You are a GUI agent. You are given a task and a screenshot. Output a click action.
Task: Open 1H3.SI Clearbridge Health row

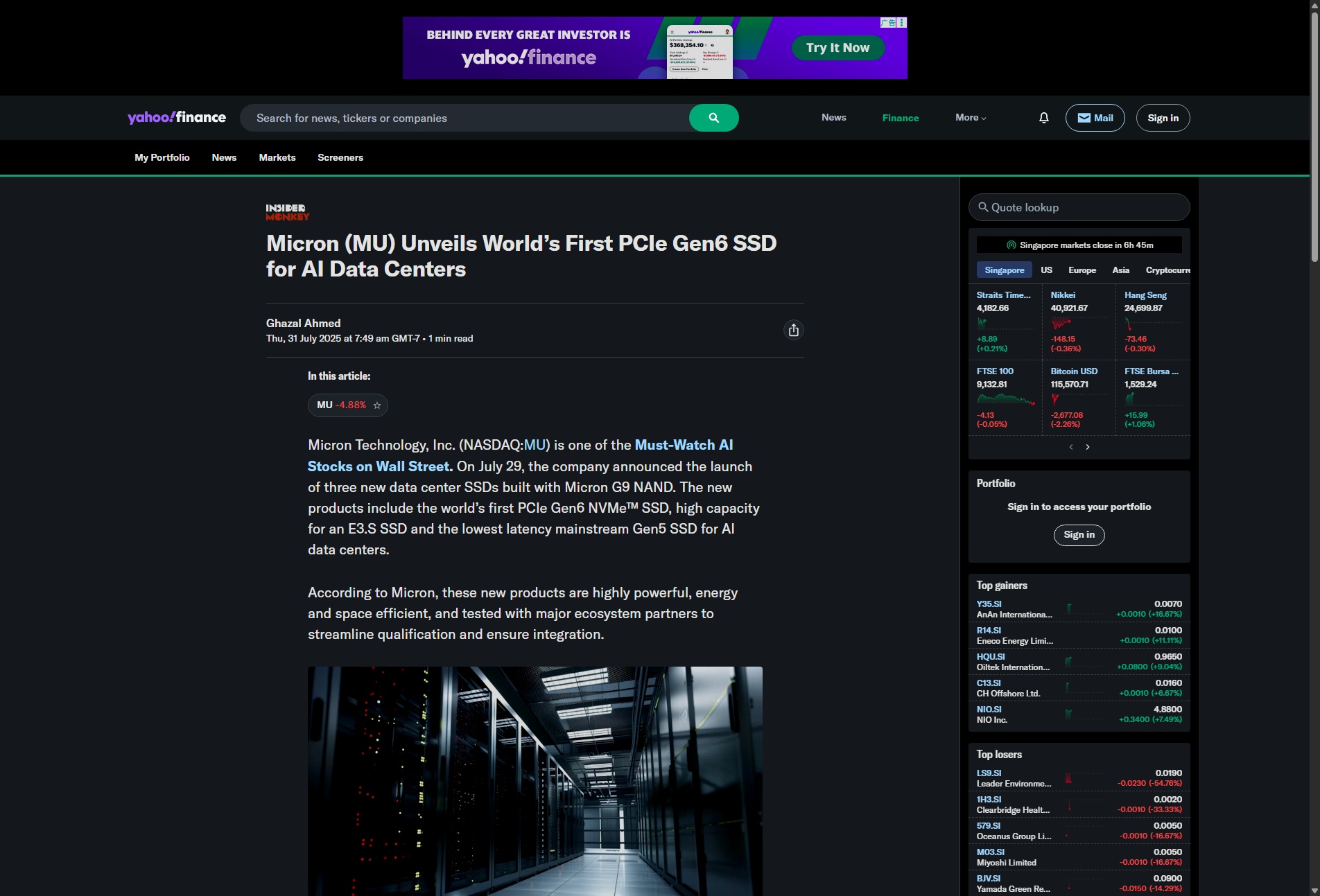coord(1079,805)
